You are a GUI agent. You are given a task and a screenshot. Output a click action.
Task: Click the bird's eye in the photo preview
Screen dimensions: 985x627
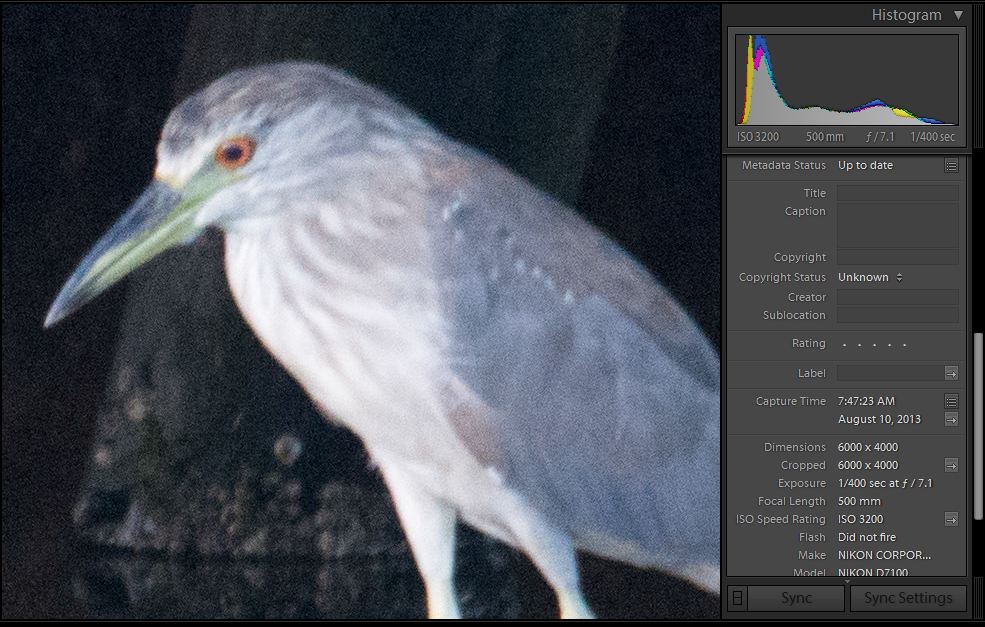click(235, 152)
